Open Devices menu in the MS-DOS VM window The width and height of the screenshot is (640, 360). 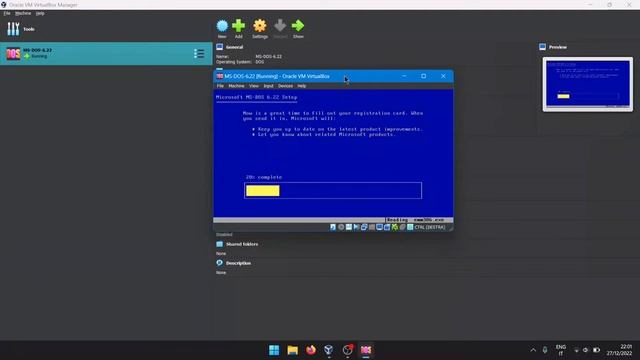[285, 86]
